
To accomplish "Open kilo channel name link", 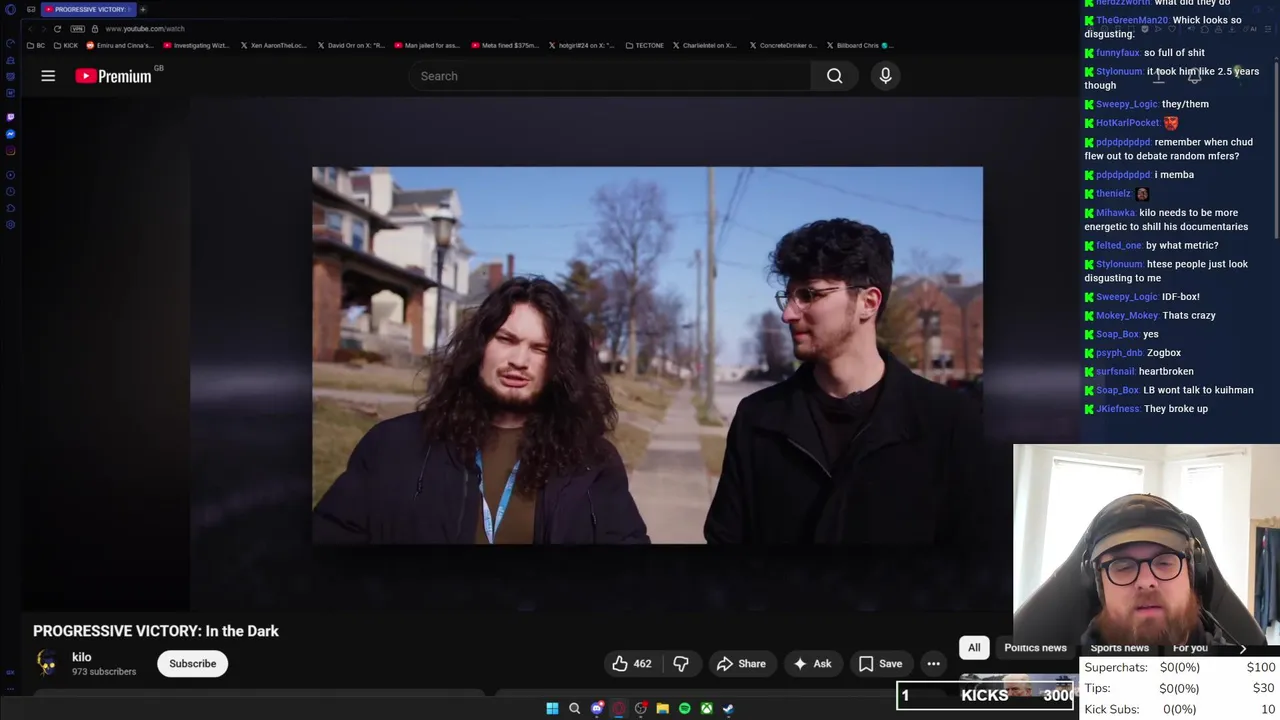I will [82, 657].
